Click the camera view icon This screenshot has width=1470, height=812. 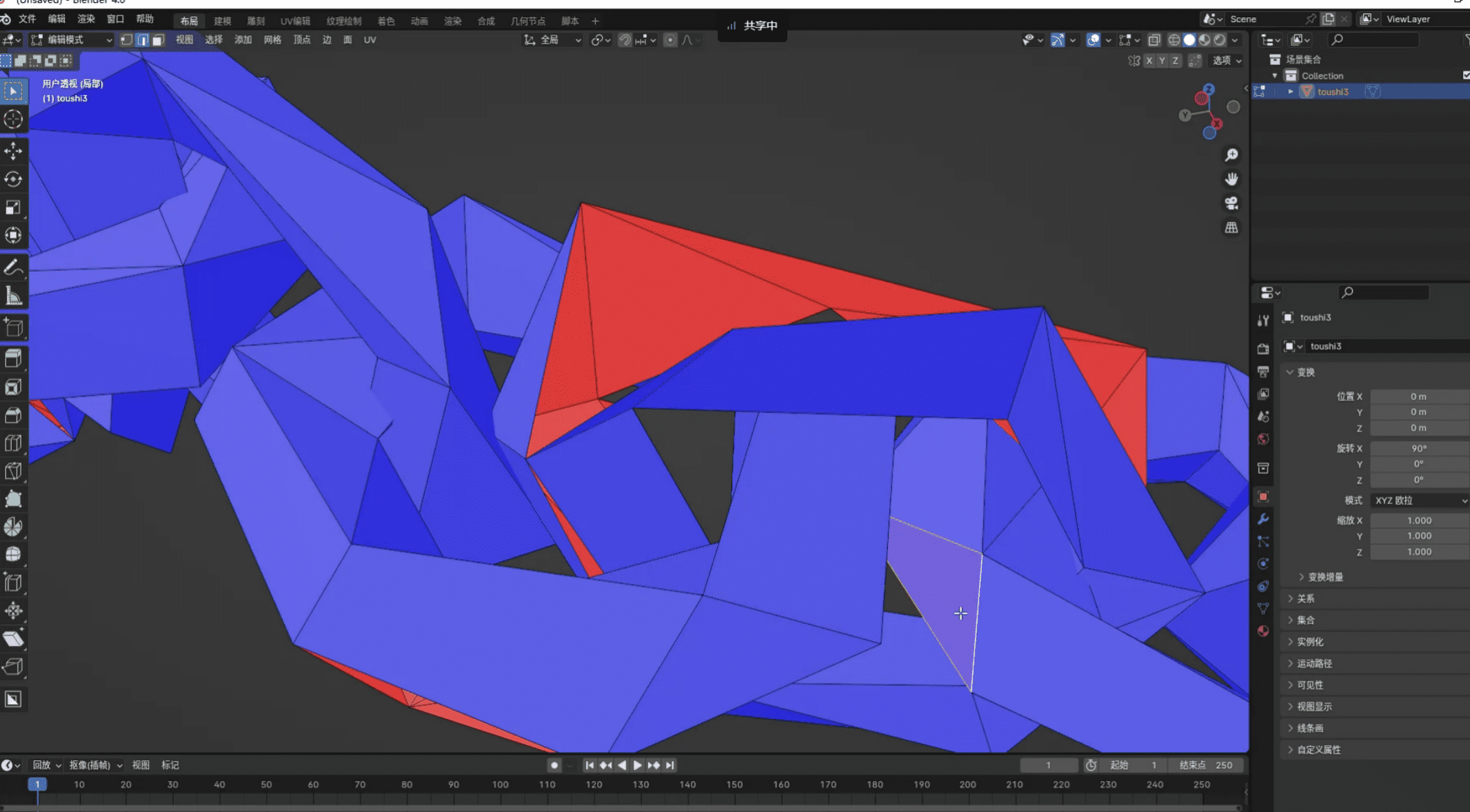[x=1231, y=203]
